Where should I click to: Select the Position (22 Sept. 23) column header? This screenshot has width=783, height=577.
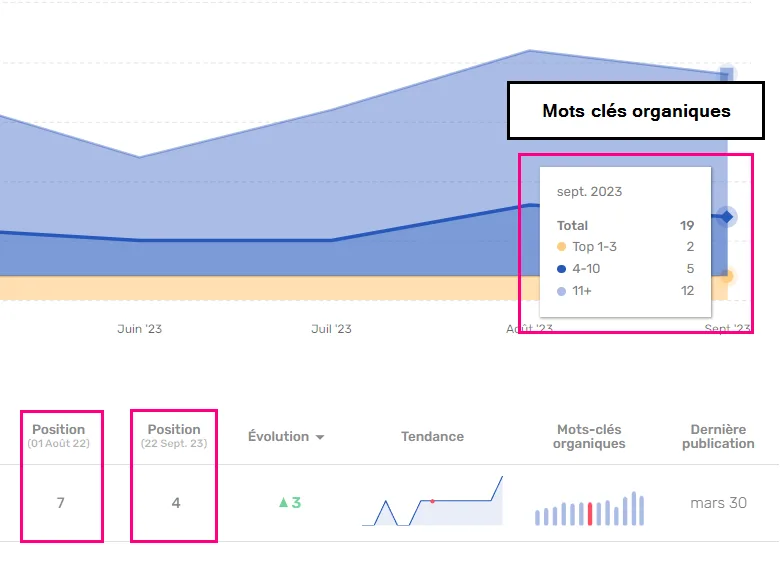click(174, 436)
